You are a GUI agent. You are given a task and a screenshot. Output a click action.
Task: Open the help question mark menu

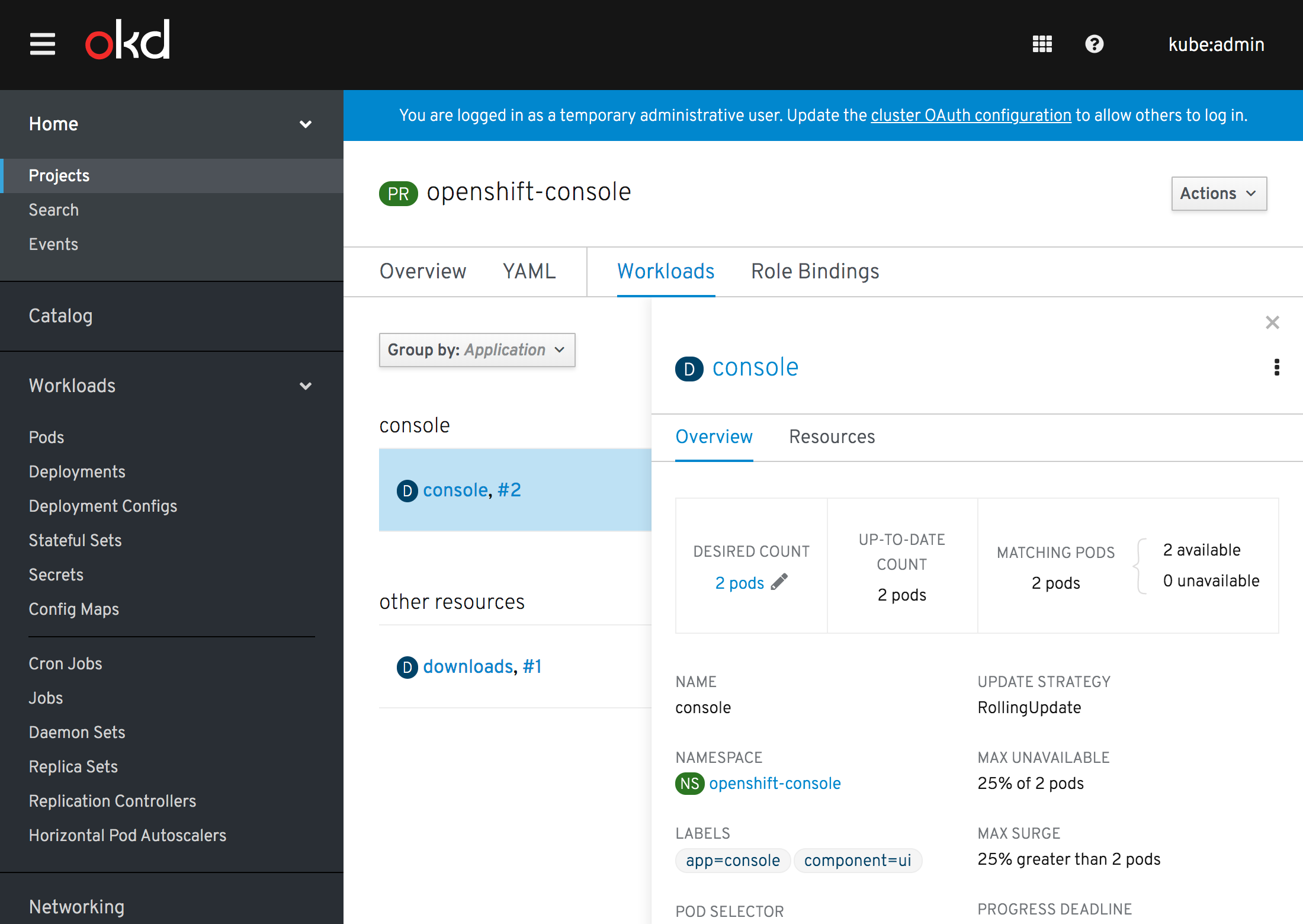(x=1094, y=44)
